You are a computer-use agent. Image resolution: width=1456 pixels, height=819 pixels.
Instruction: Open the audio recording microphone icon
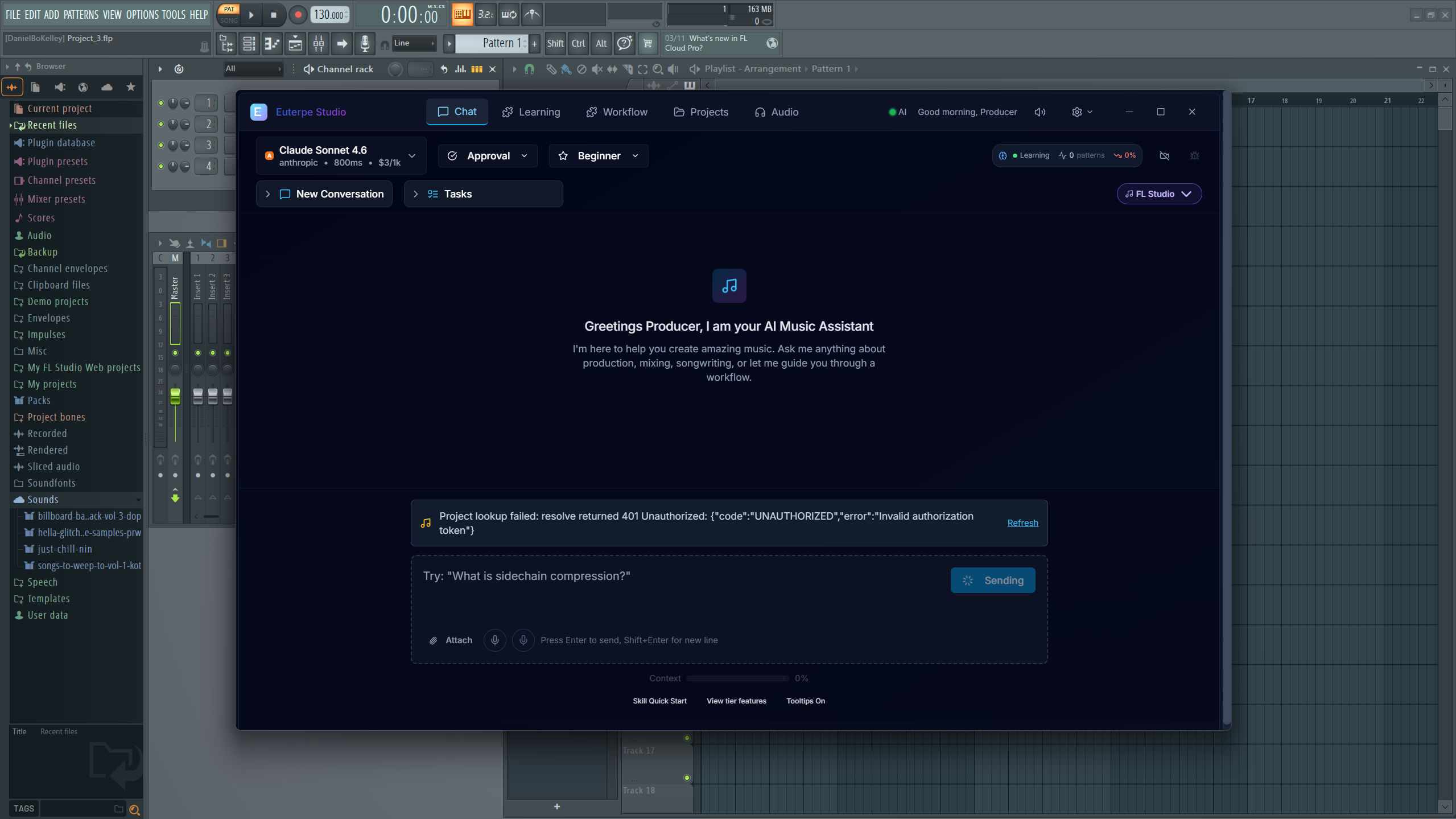click(x=365, y=43)
